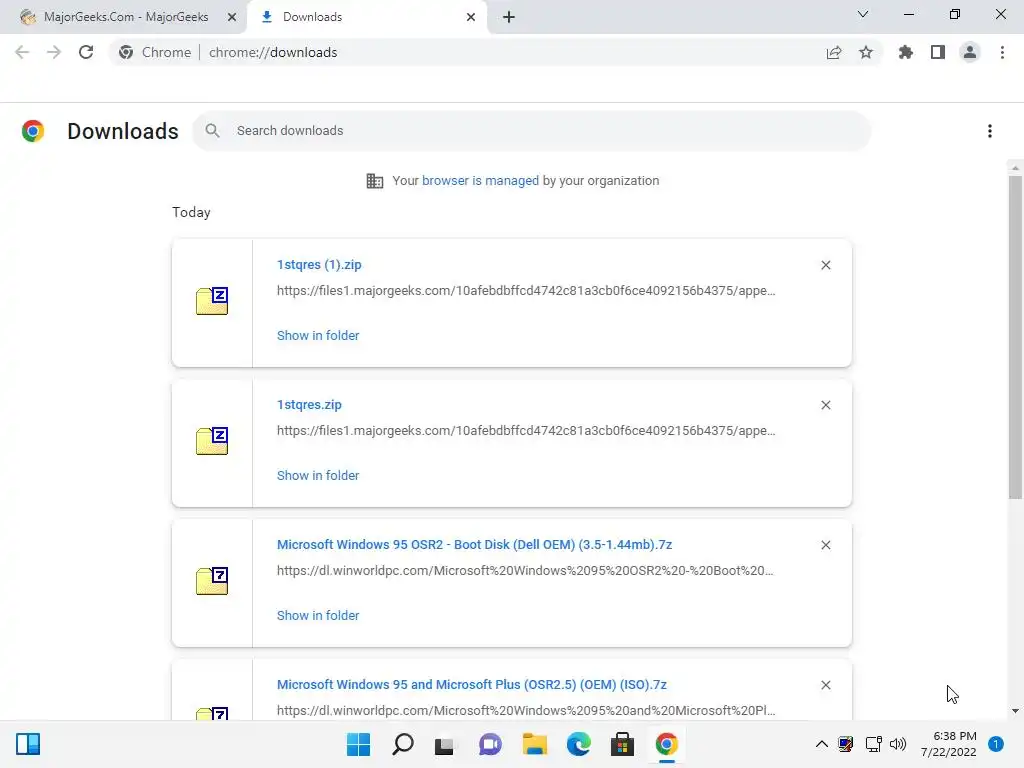The image size is (1024, 768).
Task: Remove Windows 95 OSR2 Boot Disk entry
Action: point(826,545)
